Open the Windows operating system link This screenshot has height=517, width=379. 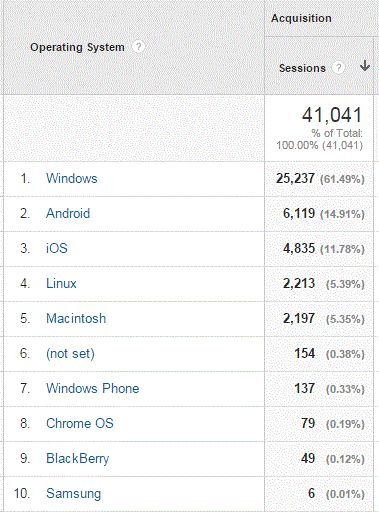(72, 178)
